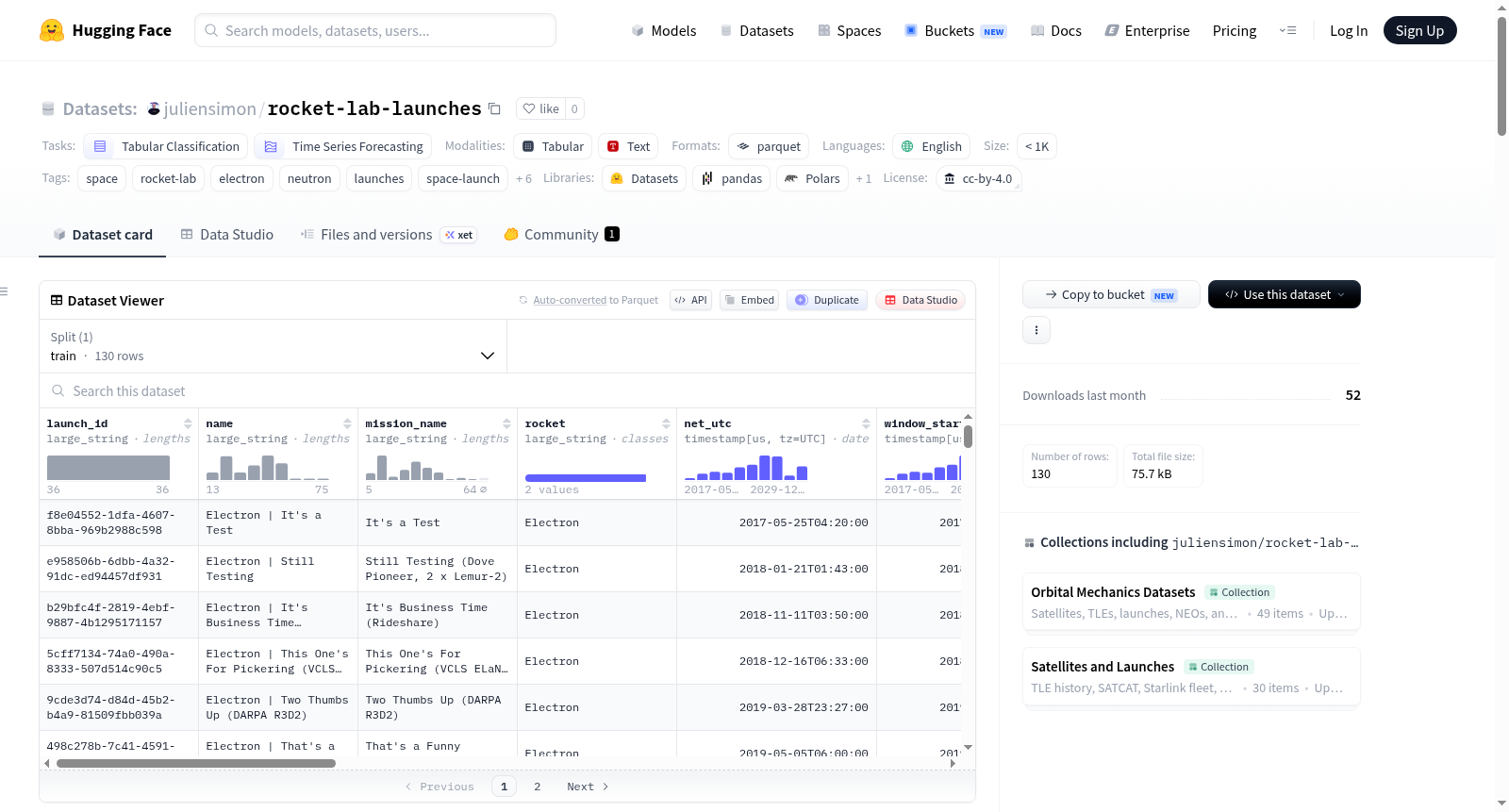Click the Tabular Classification task tag

[166, 146]
